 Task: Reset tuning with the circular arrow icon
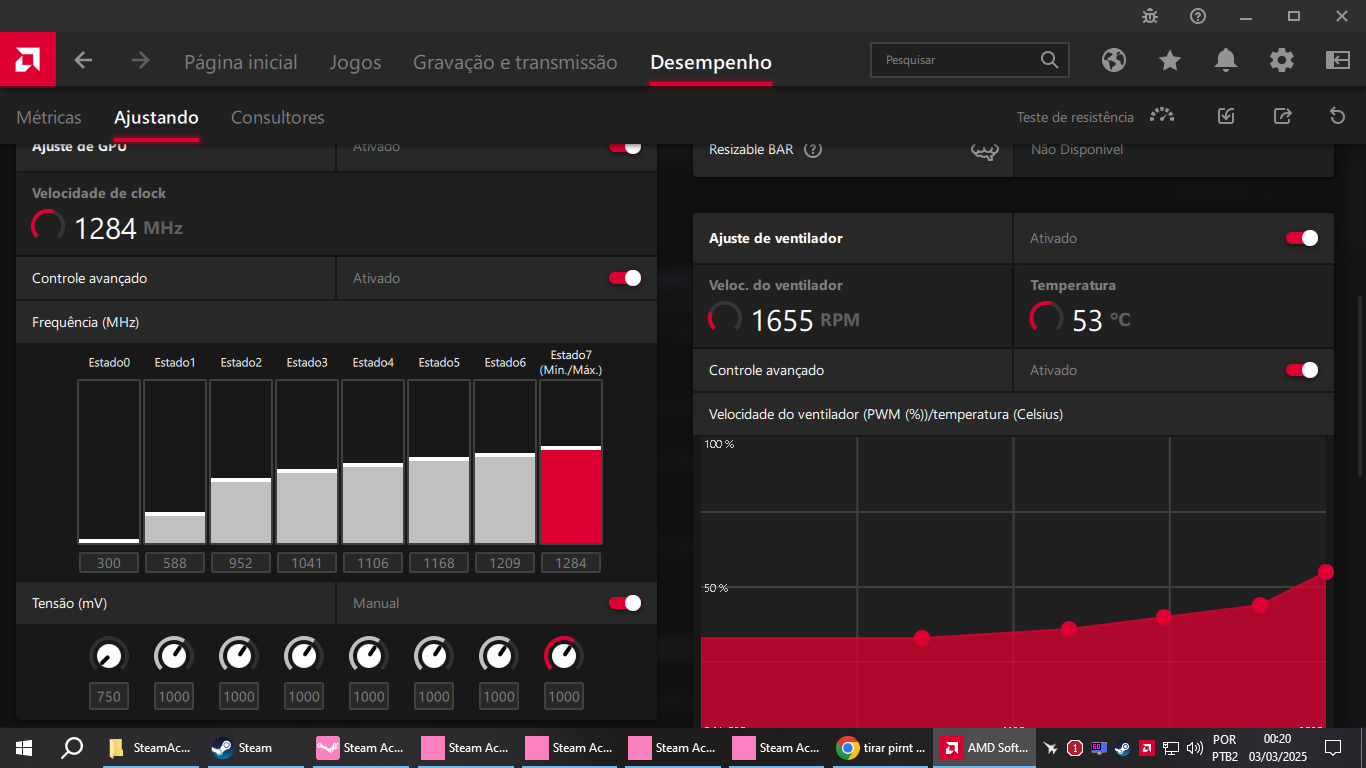point(1338,116)
